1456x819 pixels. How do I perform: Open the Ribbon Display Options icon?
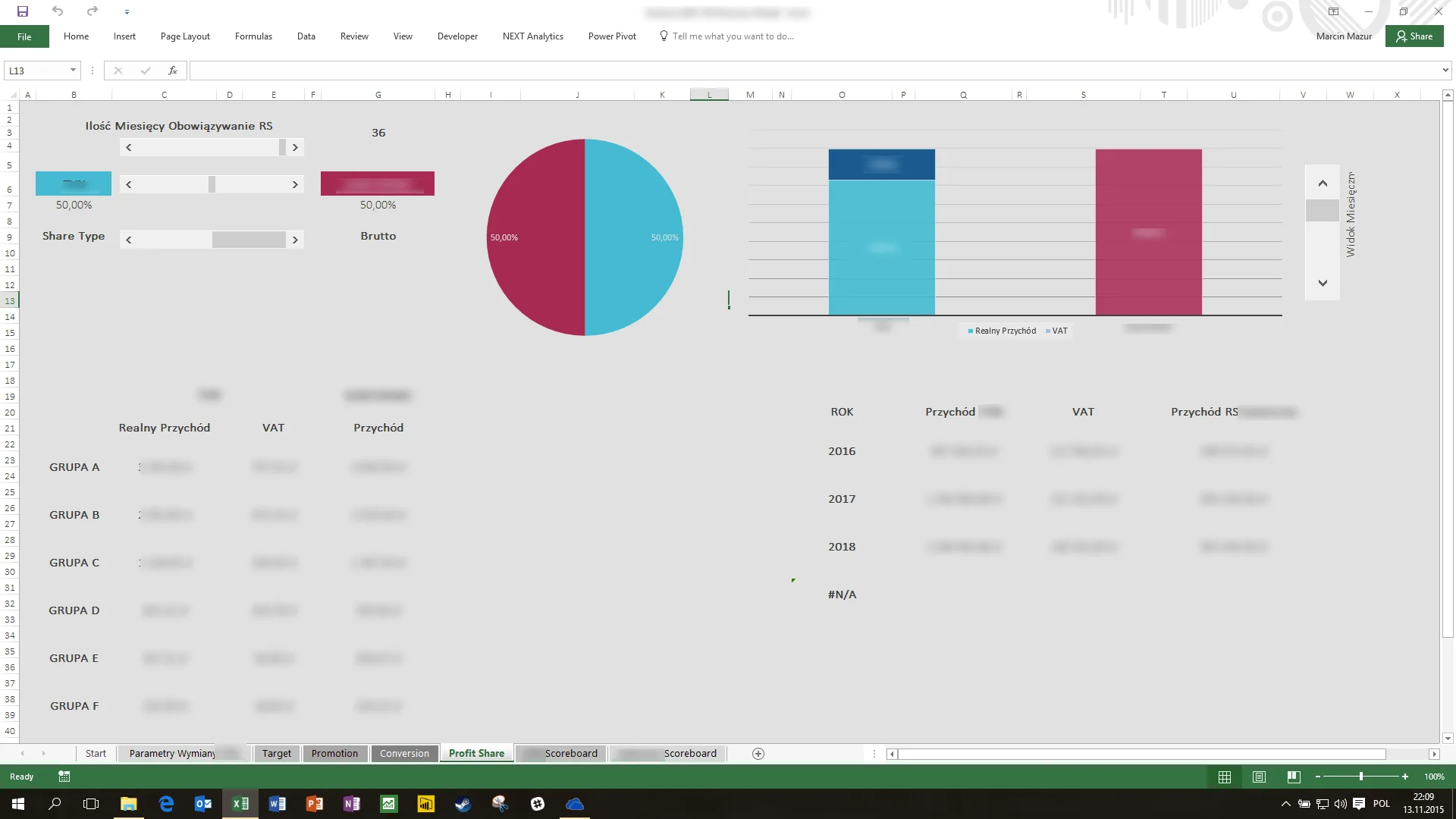click(1333, 11)
